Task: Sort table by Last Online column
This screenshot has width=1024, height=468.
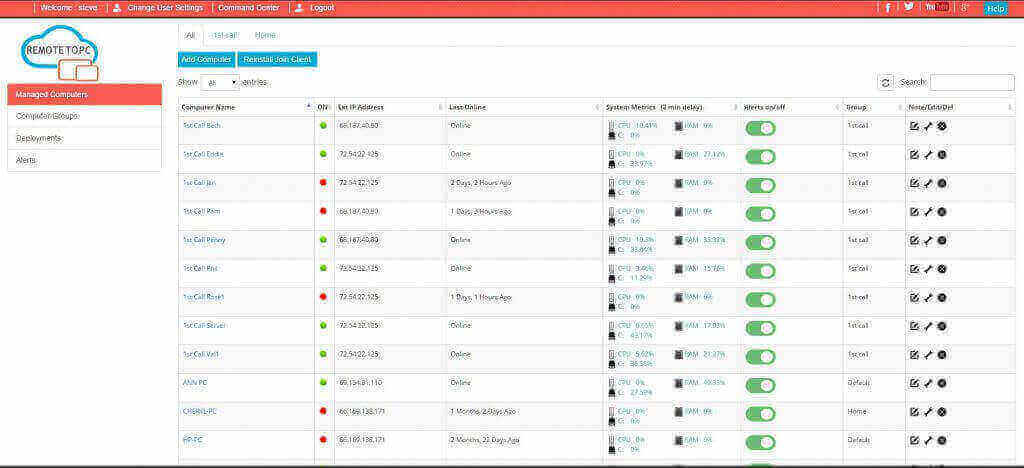Action: click(522, 107)
